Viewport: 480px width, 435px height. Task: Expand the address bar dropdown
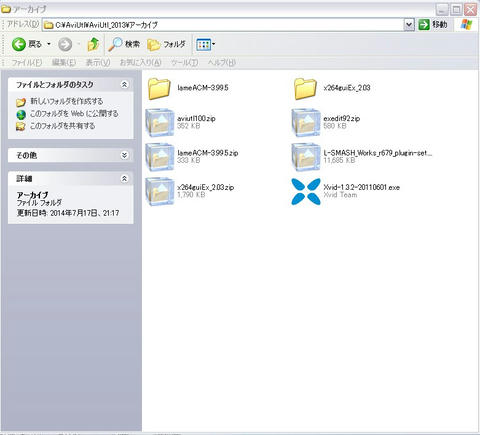coord(409,25)
